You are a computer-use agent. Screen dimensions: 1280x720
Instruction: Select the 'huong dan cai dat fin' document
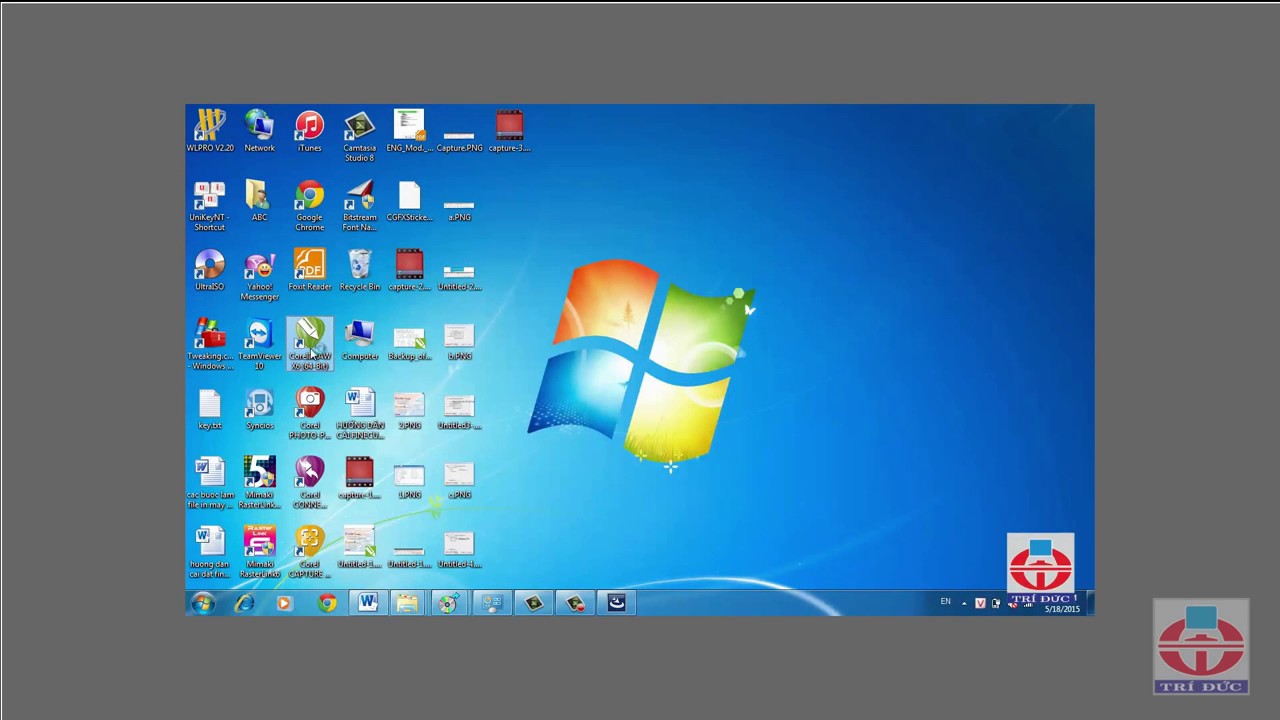pos(210,553)
